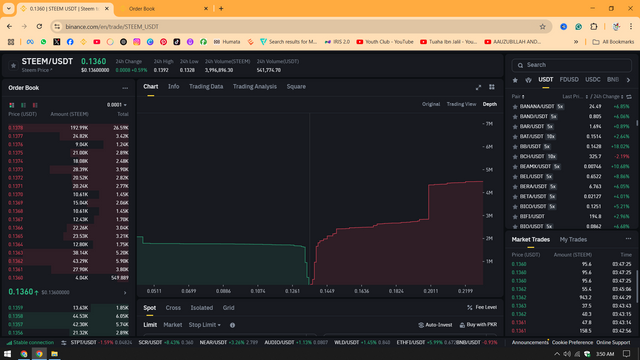Select Original chart view

click(431, 104)
